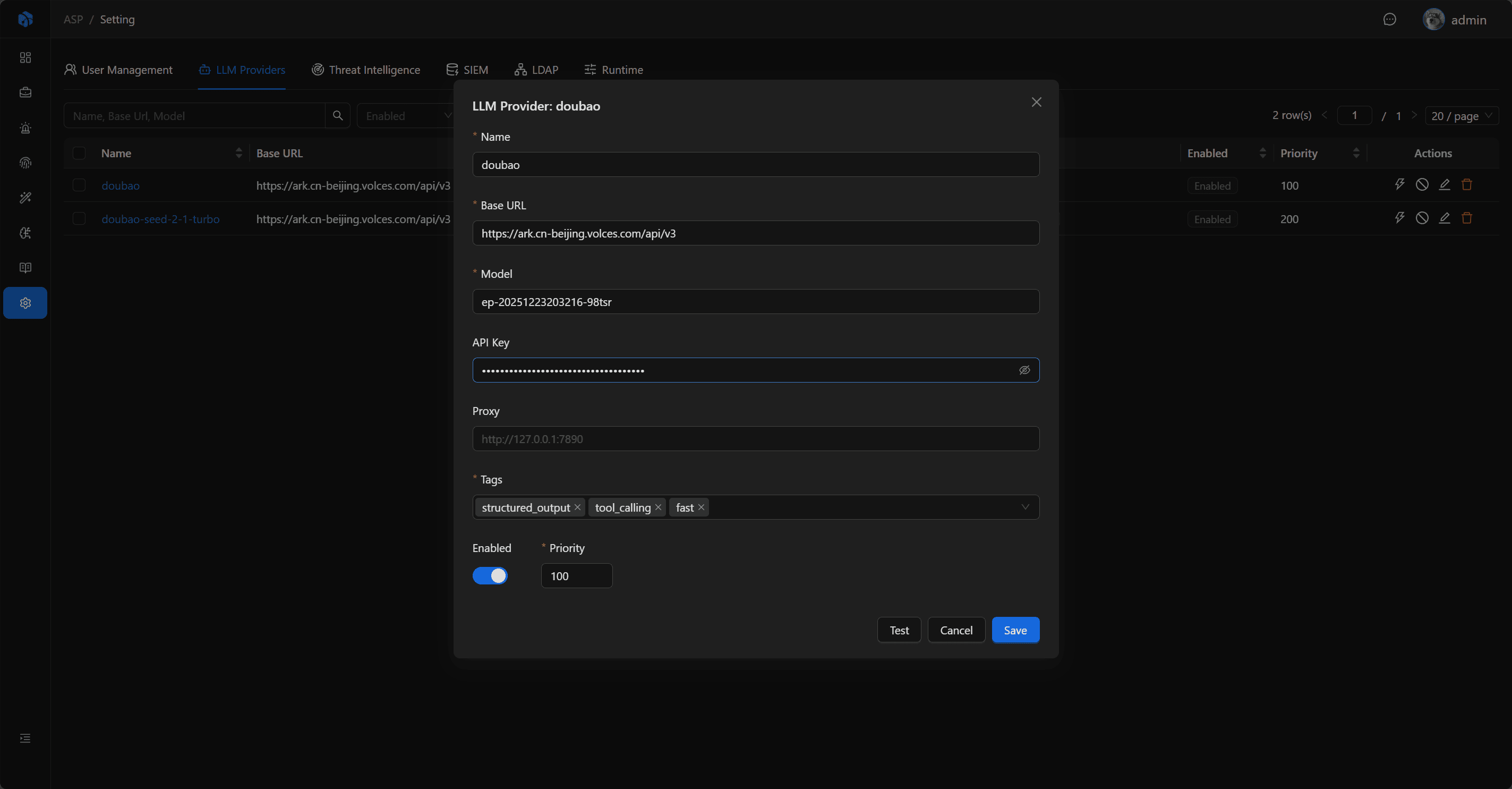Remove the structured_output tag

click(x=578, y=507)
